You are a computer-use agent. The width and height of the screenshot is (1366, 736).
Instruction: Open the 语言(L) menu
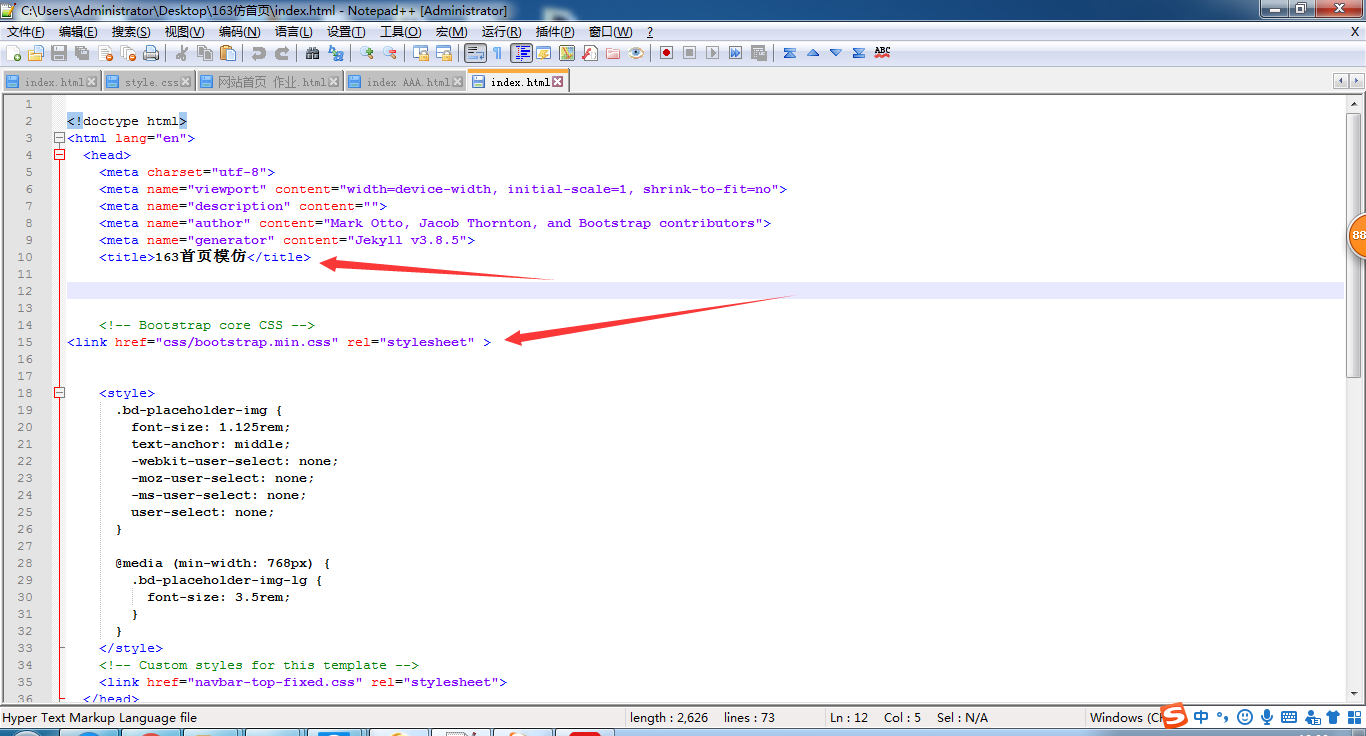(293, 32)
